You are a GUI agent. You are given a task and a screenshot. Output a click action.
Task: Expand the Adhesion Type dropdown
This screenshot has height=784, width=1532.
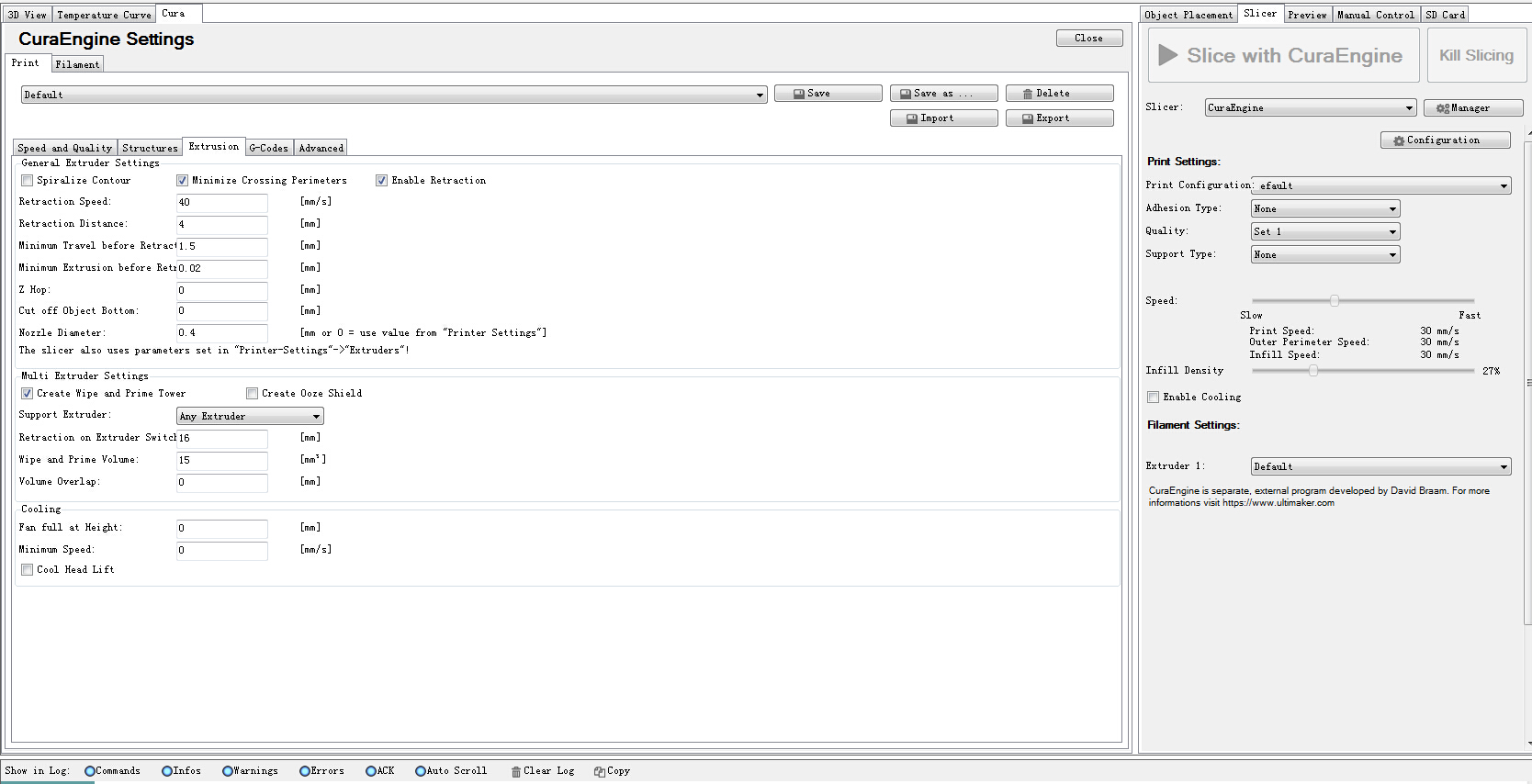point(1325,208)
